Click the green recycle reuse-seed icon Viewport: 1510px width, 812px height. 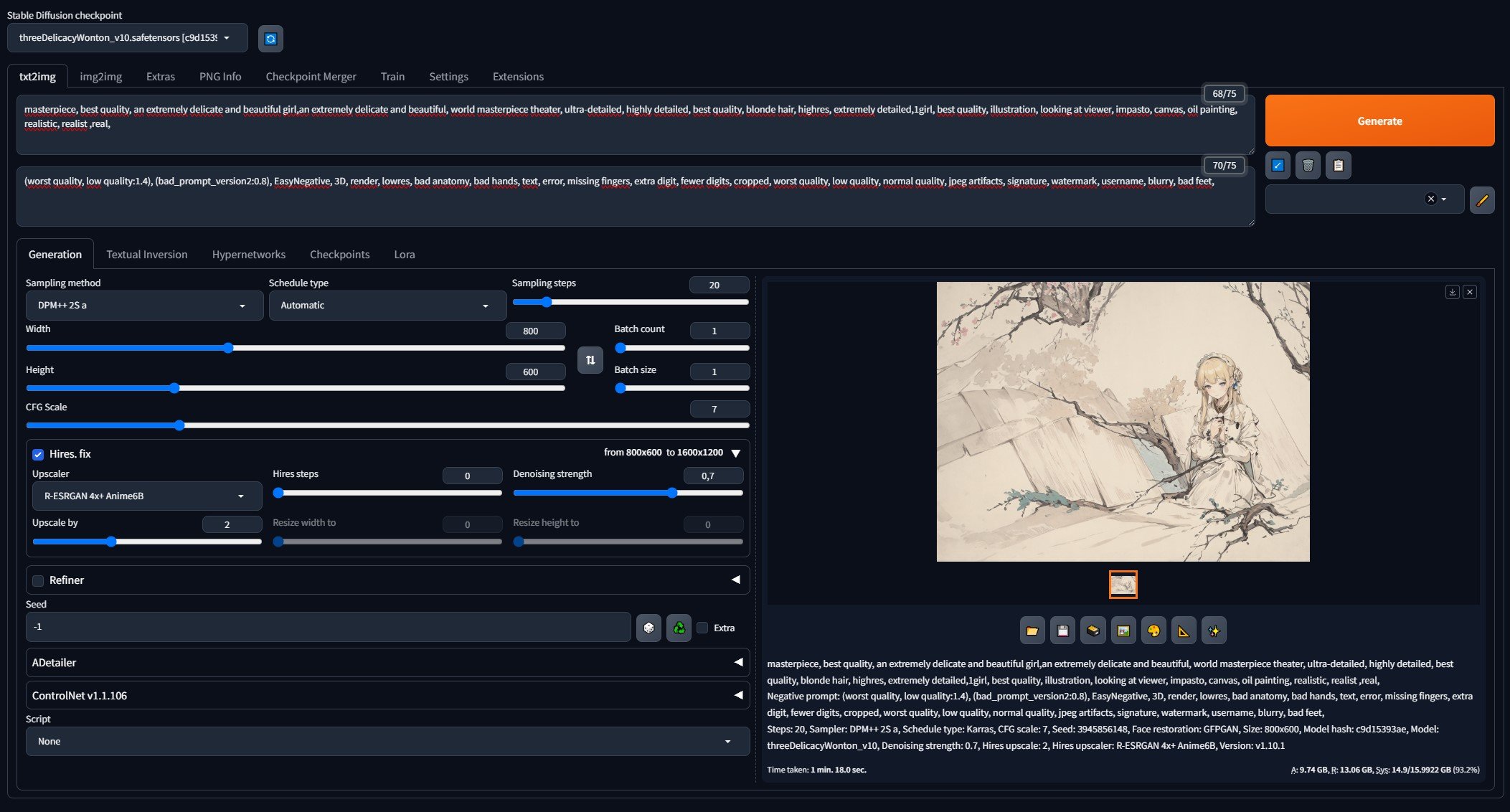679,628
